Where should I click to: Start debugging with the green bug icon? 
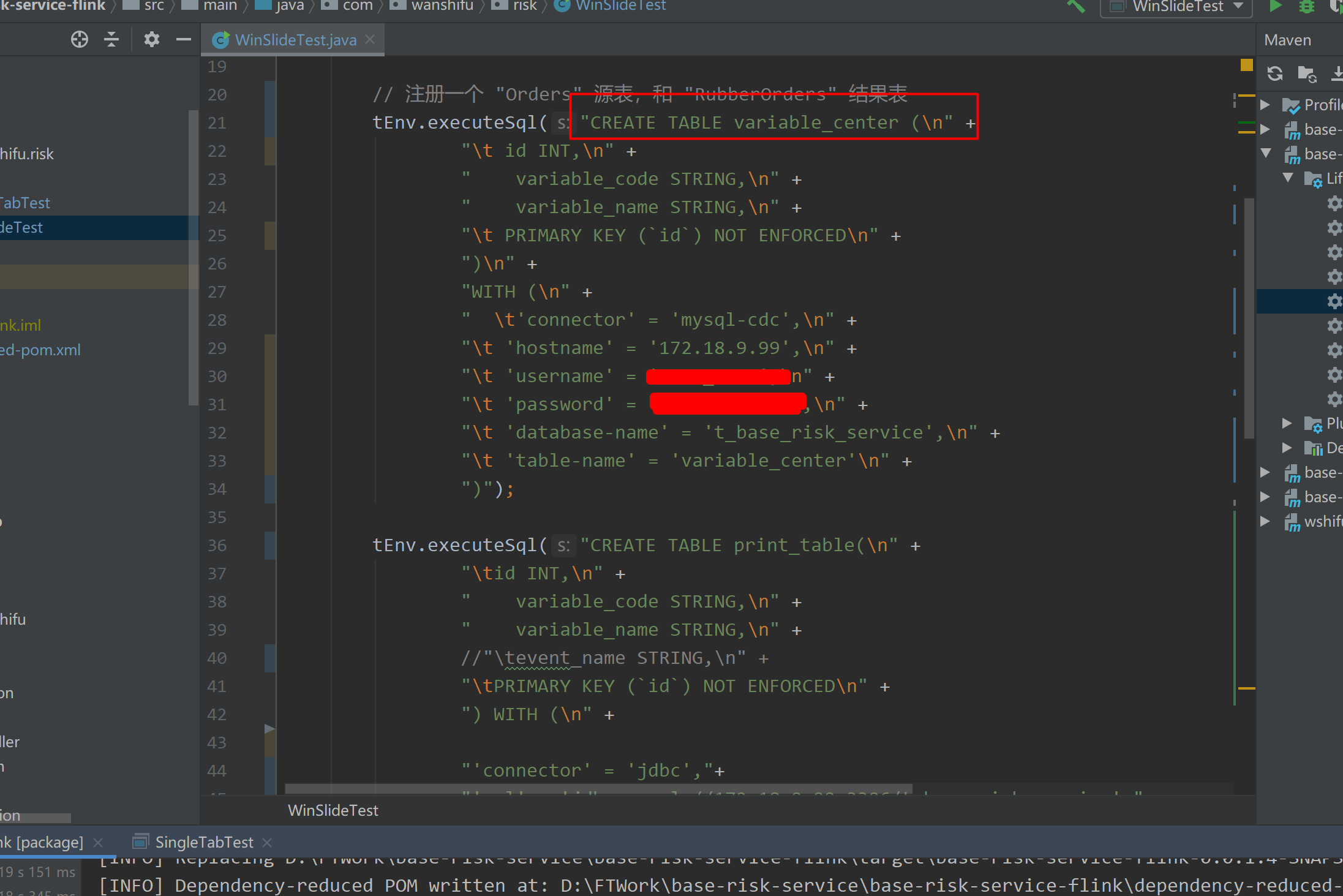[1306, 6]
